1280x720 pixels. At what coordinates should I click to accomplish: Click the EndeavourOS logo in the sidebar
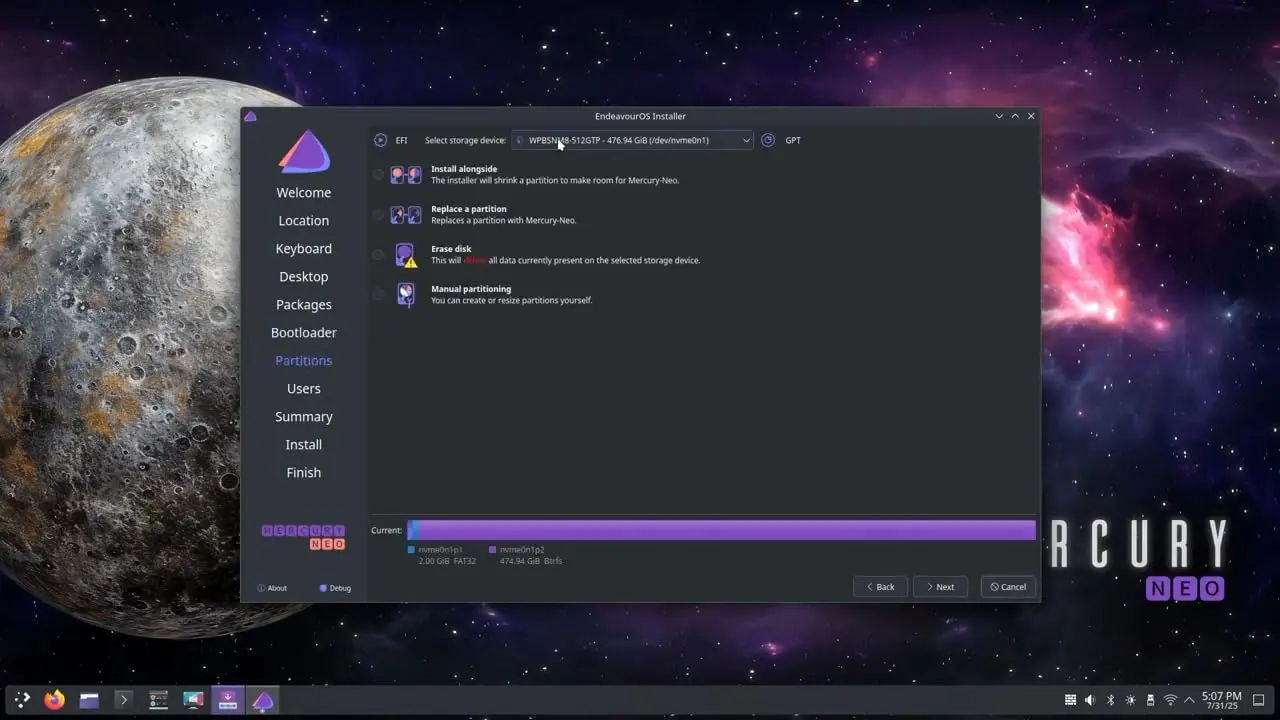point(304,151)
